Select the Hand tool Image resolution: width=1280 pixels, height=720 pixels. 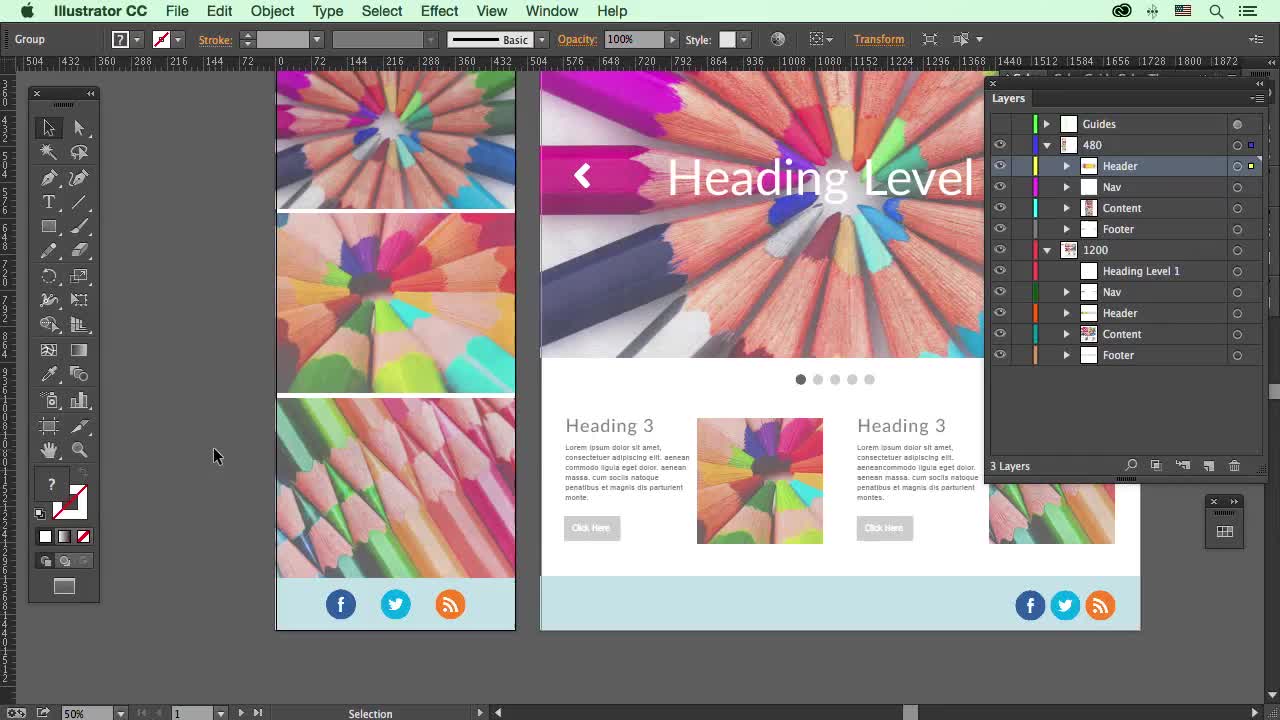49,450
